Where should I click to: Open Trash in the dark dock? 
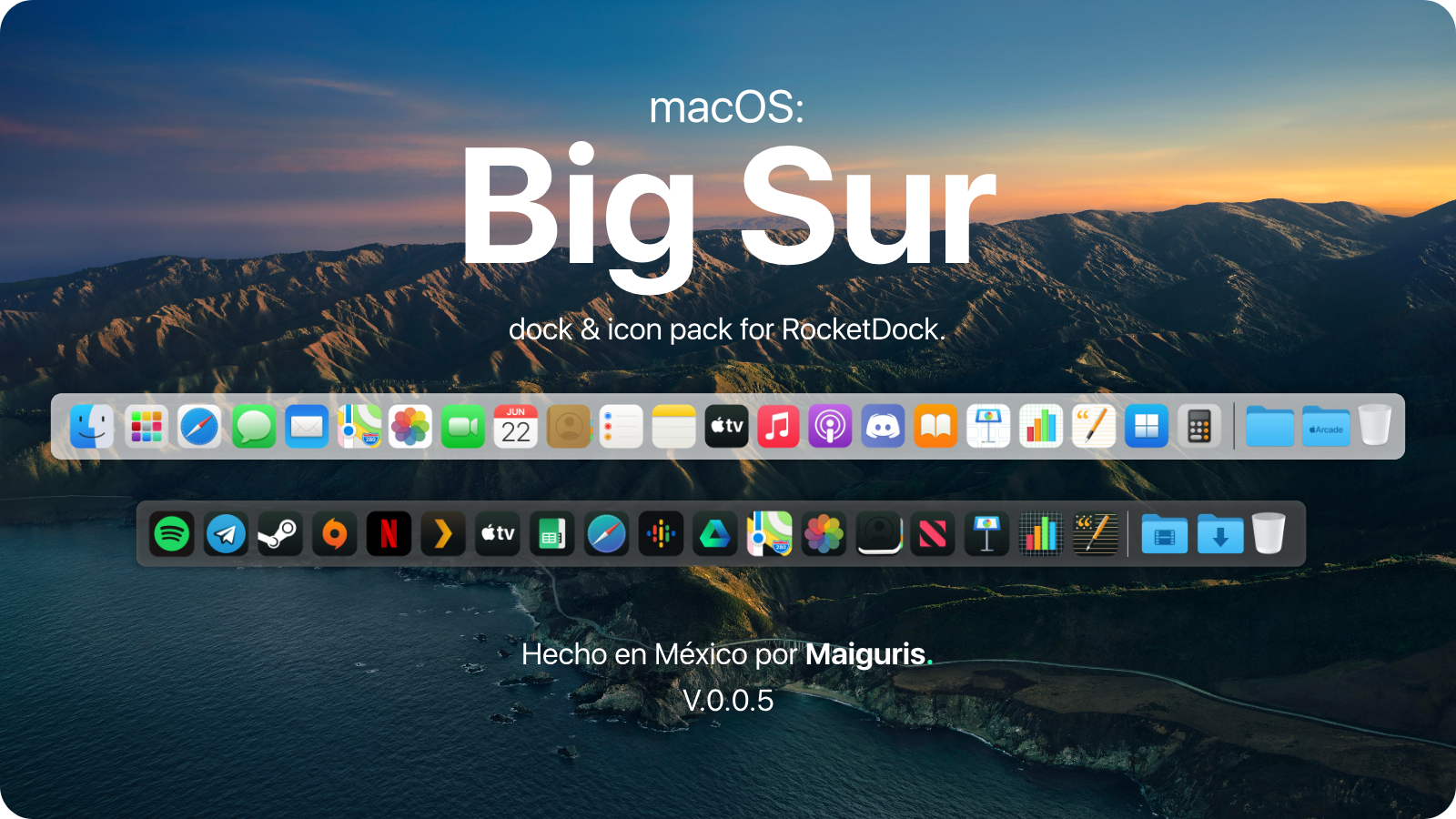[1269, 533]
